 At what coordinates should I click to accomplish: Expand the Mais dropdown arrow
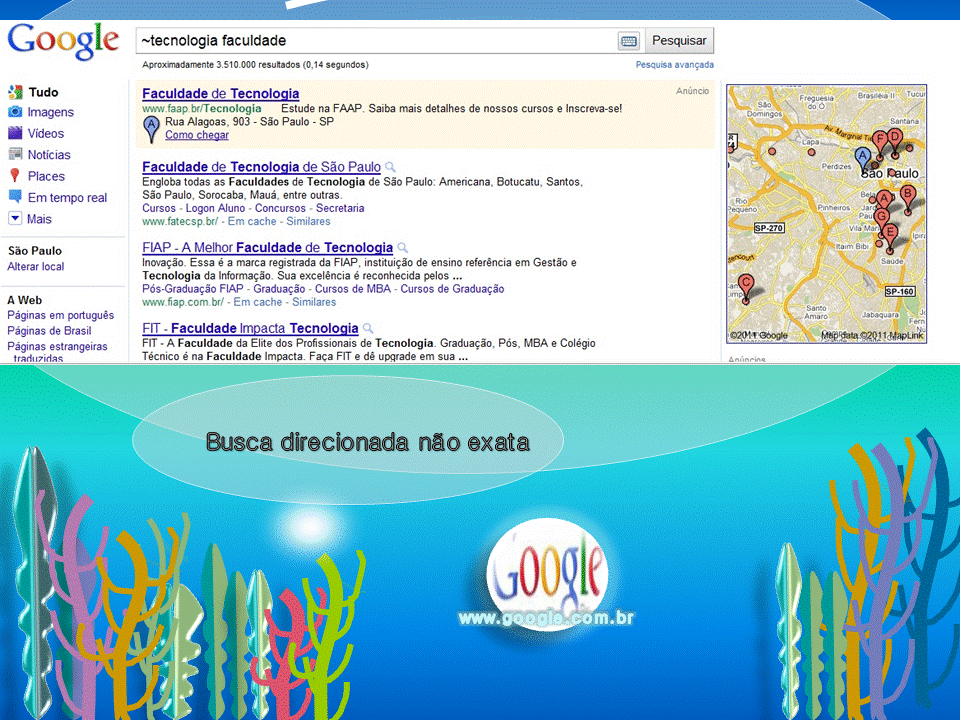pyautogui.click(x=15, y=218)
